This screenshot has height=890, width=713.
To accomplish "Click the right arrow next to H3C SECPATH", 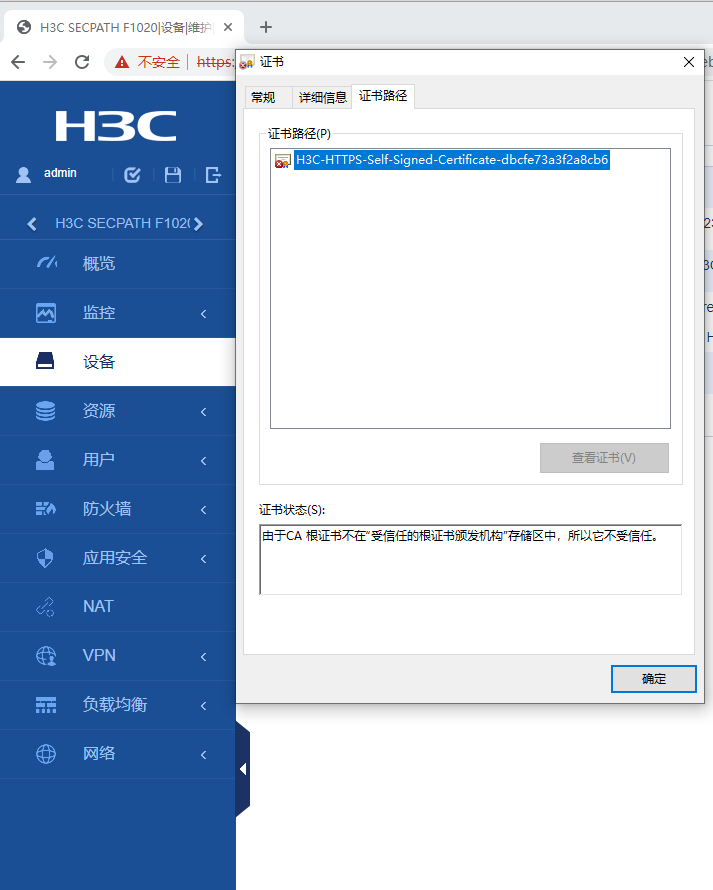I will tap(198, 224).
